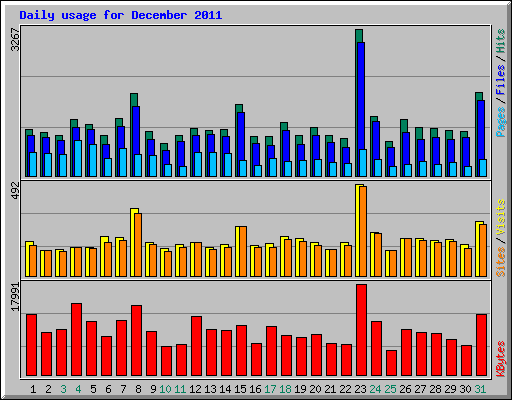Select the dark blue files bar for day 31

pyautogui.click(x=481, y=130)
